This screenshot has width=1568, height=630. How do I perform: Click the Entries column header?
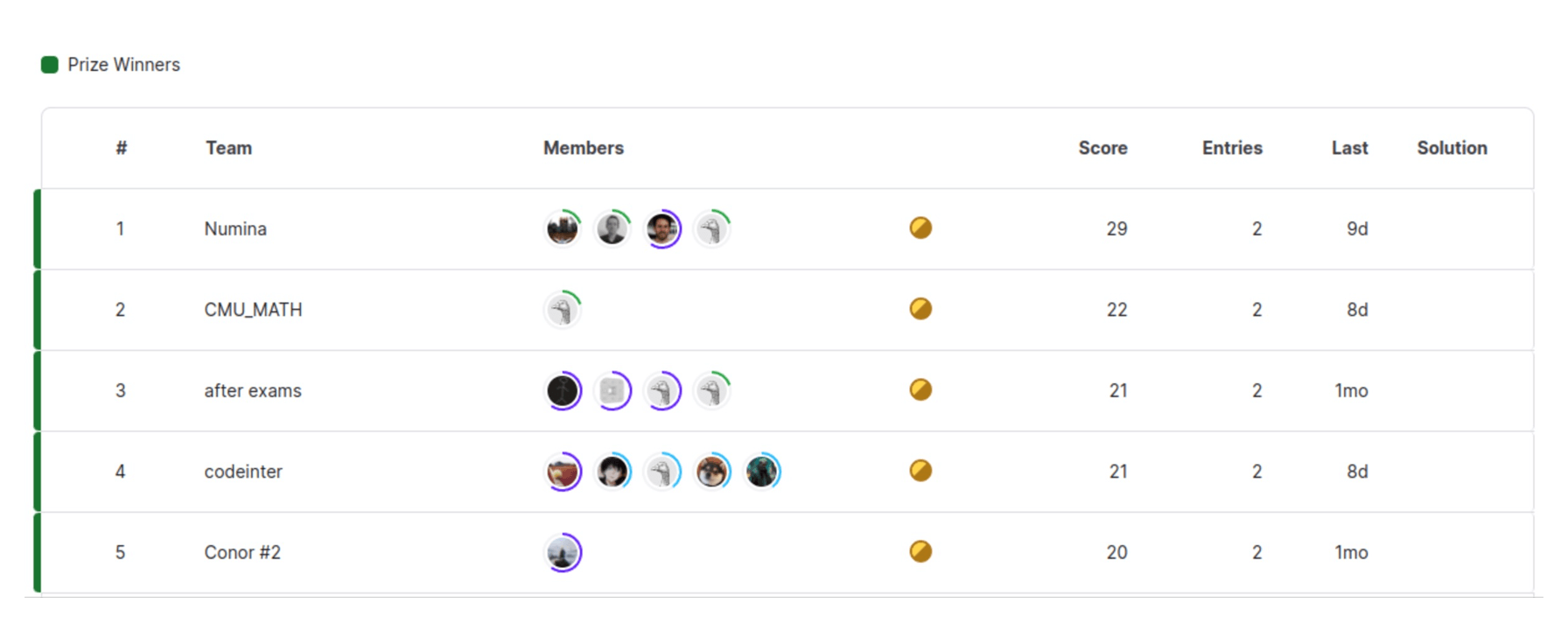point(1232,148)
